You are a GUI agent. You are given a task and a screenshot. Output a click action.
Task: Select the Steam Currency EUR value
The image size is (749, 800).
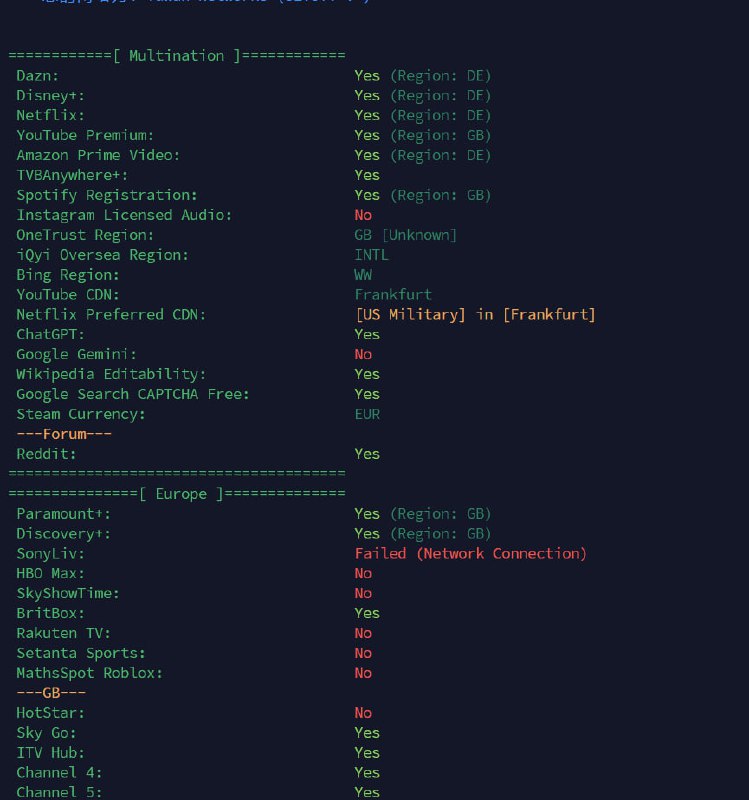(367, 414)
